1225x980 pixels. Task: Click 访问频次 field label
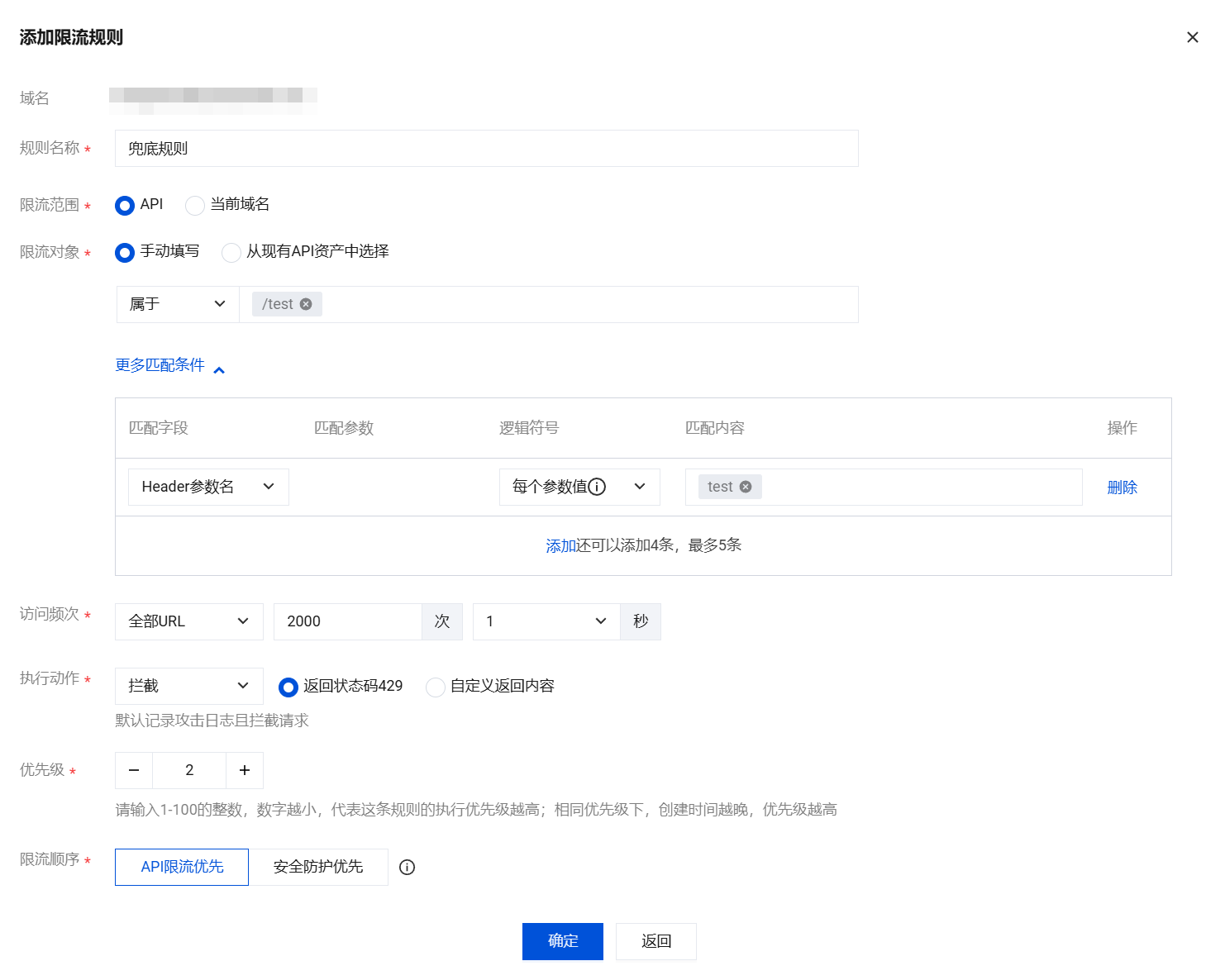(x=50, y=614)
